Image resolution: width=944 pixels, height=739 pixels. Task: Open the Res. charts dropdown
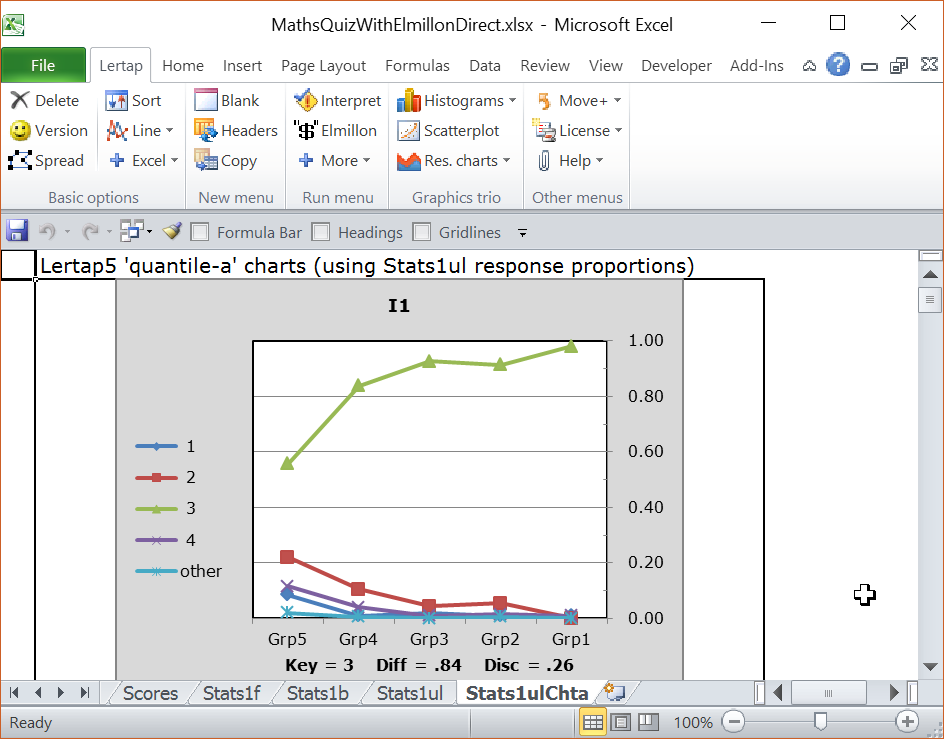pyautogui.click(x=506, y=160)
